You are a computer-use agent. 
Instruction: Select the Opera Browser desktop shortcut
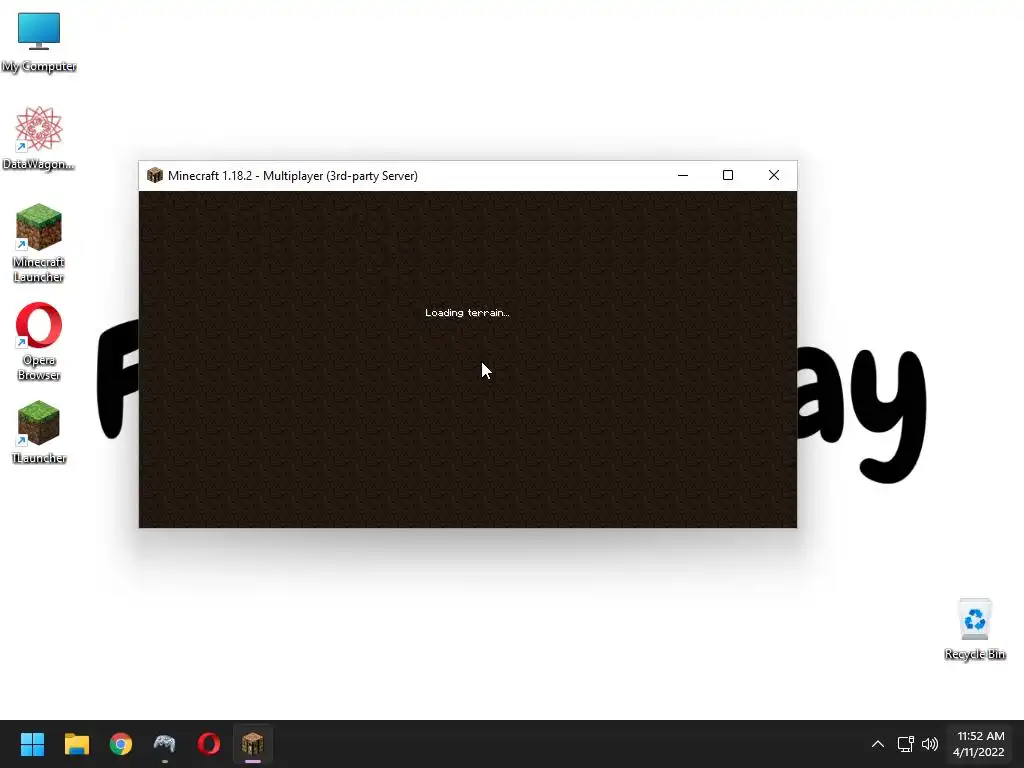click(x=39, y=341)
